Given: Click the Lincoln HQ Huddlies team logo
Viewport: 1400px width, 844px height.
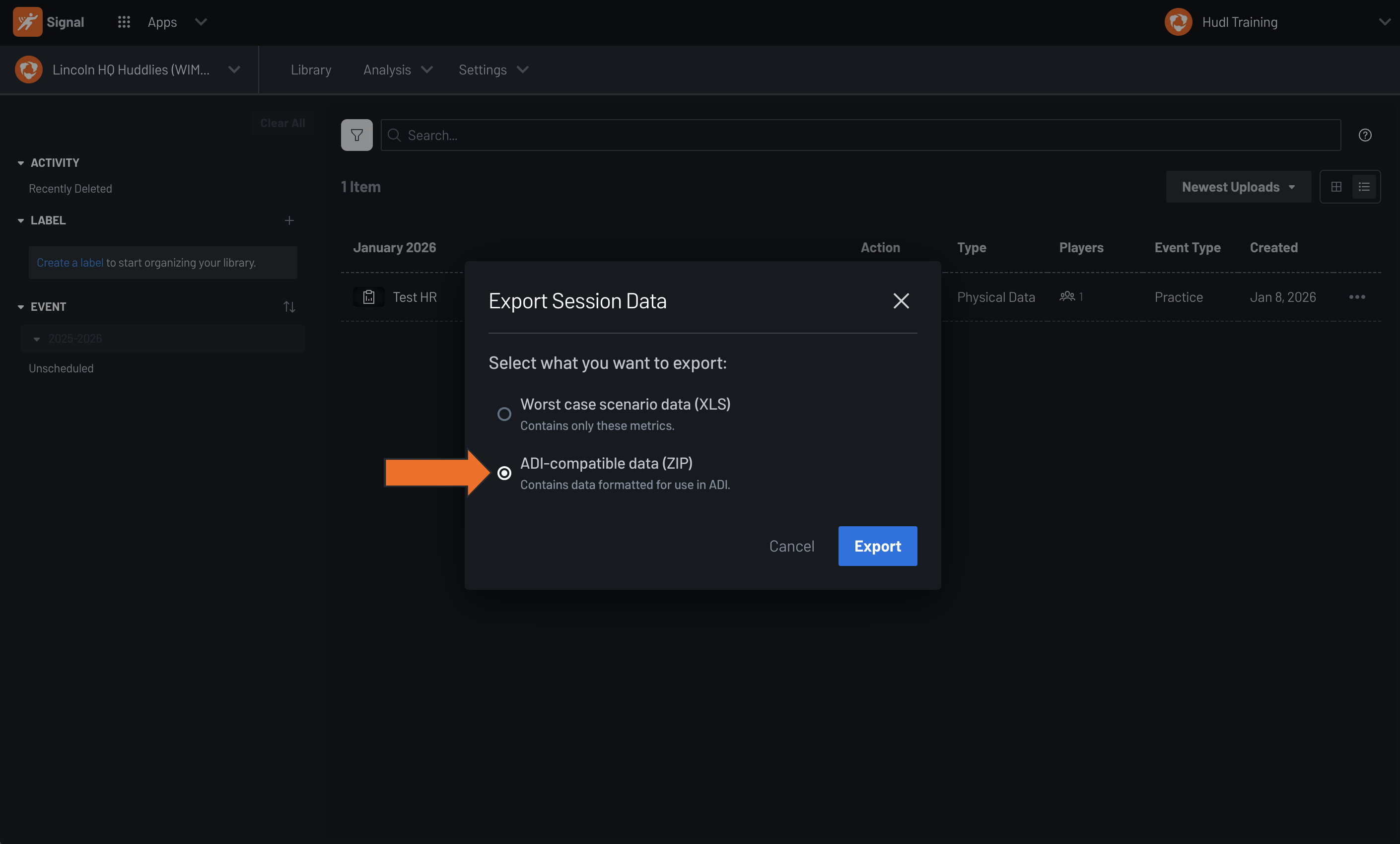Looking at the screenshot, I should click(x=28, y=70).
